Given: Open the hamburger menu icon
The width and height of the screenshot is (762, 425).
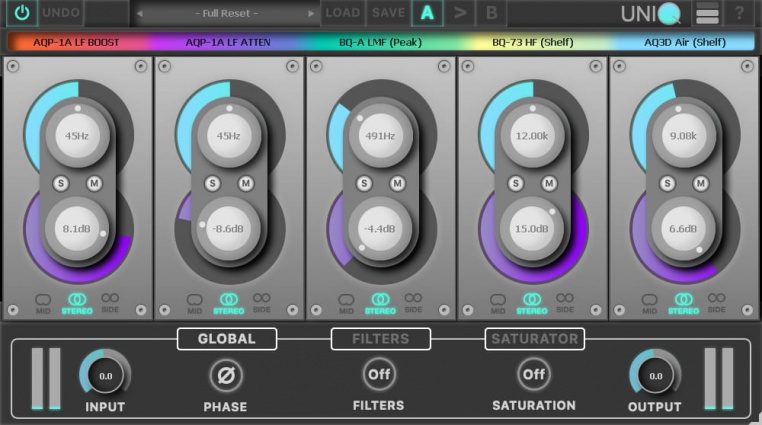Looking at the screenshot, I should tap(708, 14).
